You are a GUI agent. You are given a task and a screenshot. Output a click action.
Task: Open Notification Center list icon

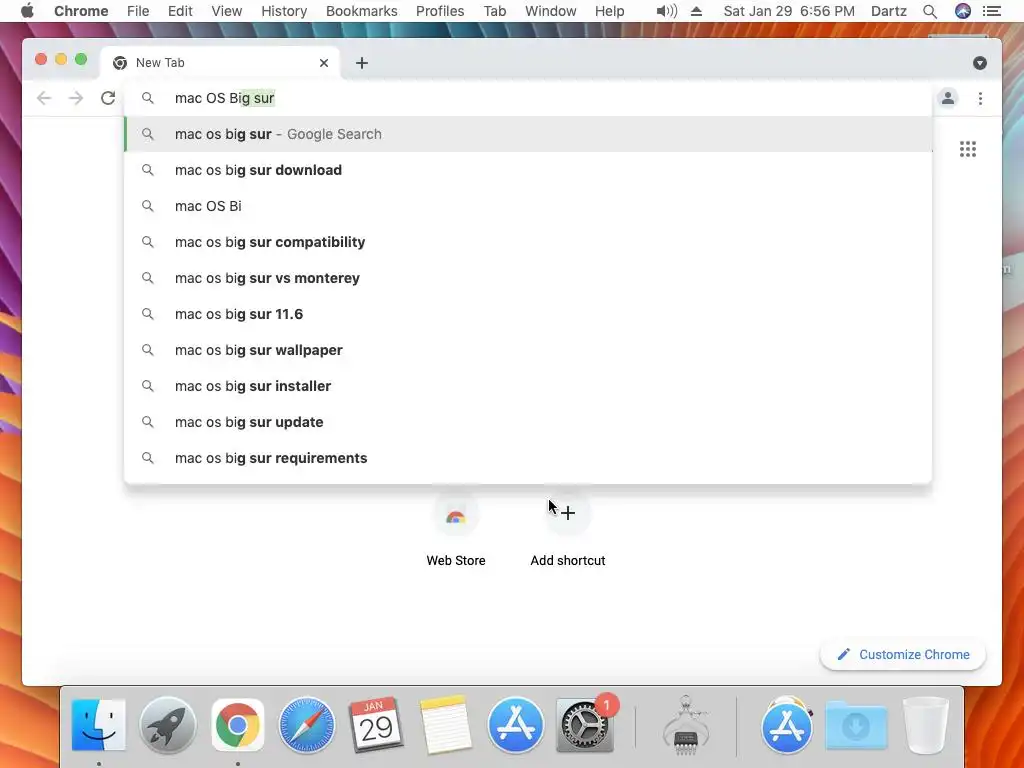[992, 11]
